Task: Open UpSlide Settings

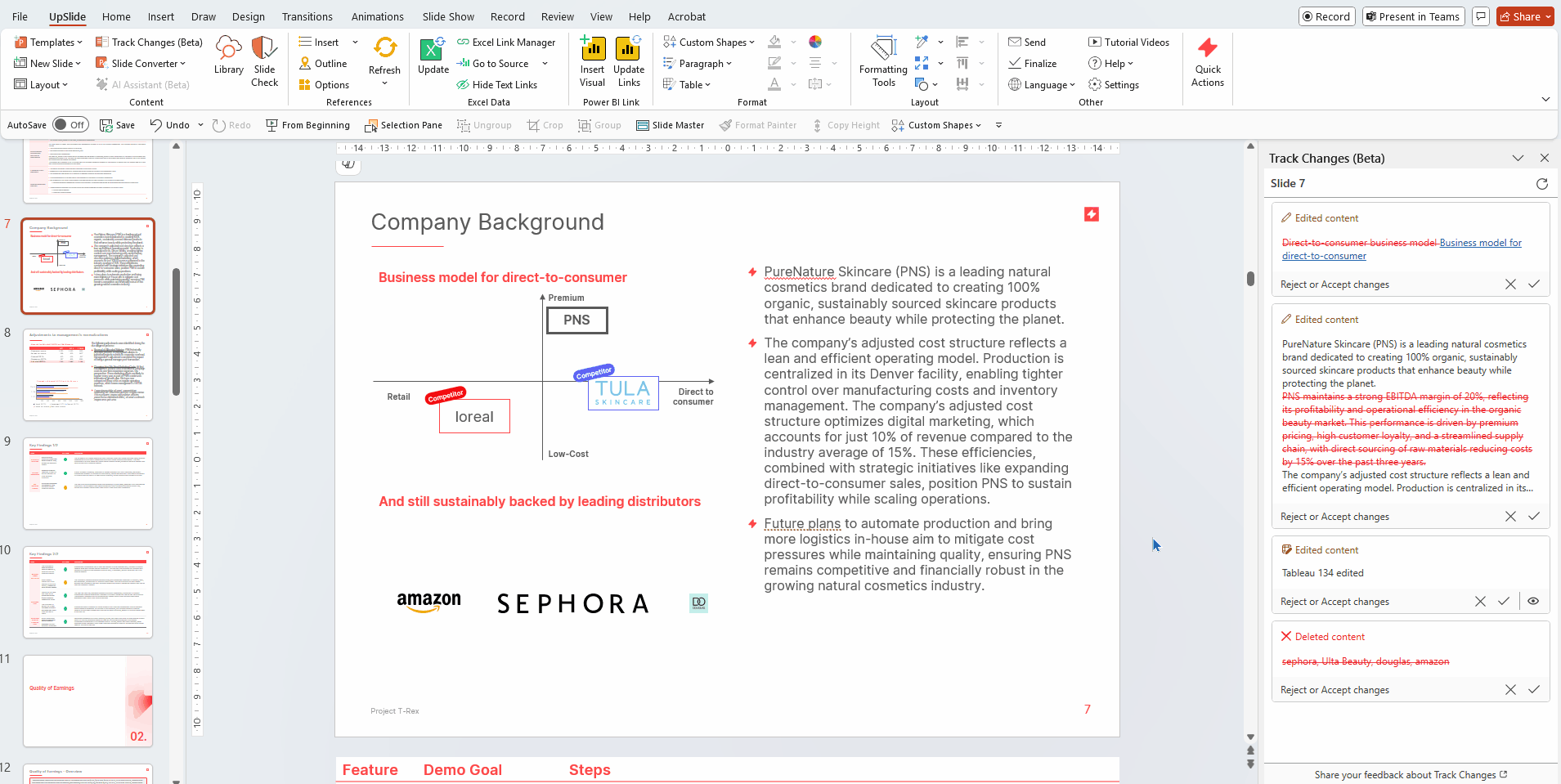Action: click(1114, 85)
